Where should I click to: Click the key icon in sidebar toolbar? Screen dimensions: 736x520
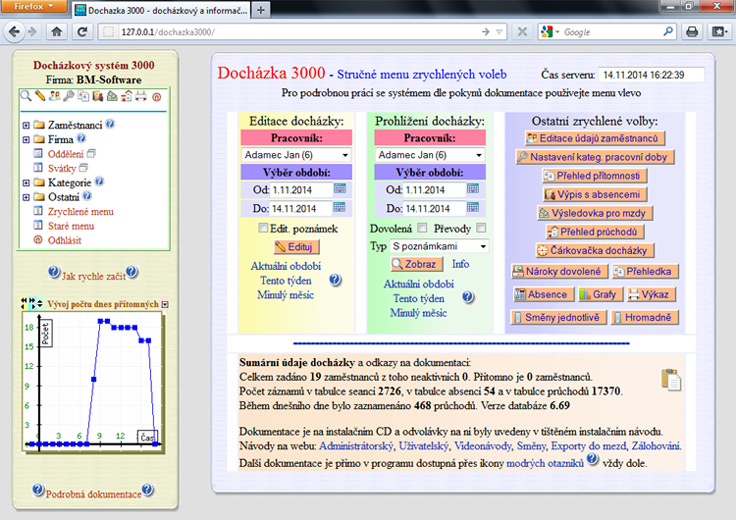(69, 96)
